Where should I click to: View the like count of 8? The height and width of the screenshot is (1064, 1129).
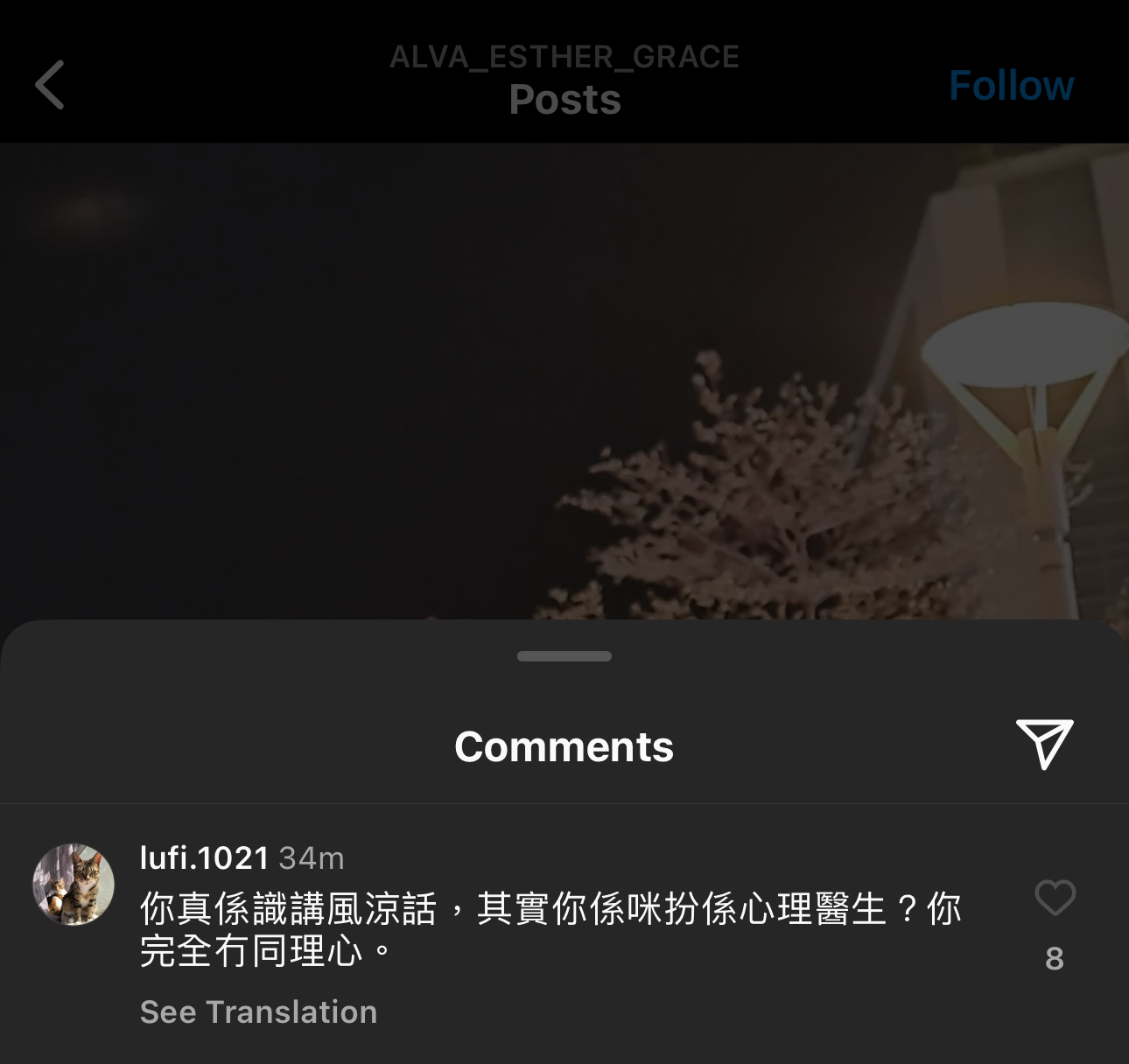1055,958
